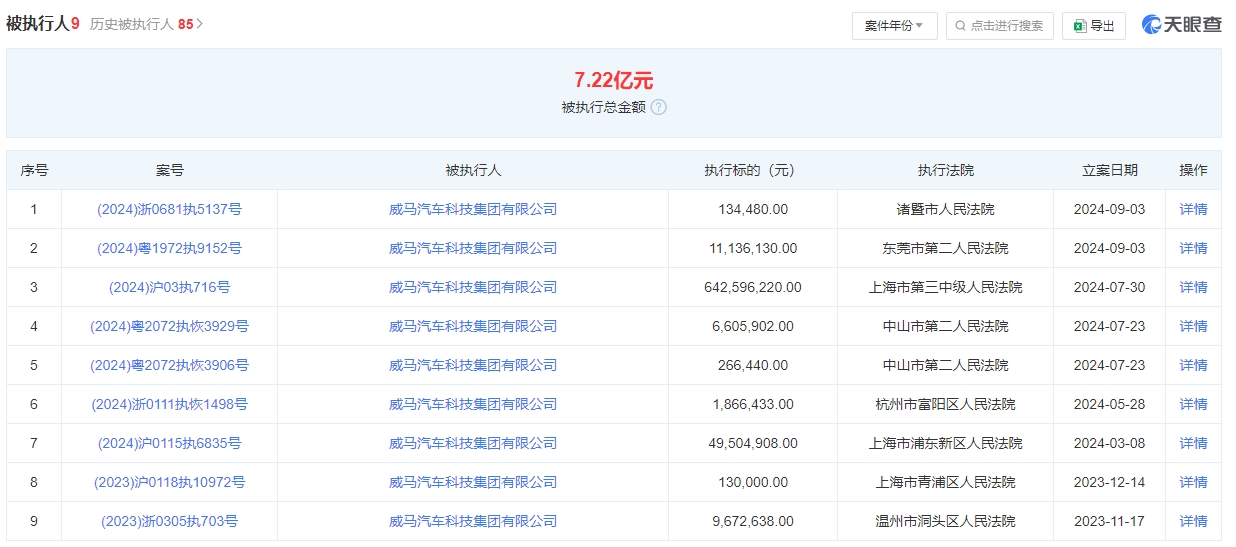The height and width of the screenshot is (547, 1236).
Task: Click the 执行标的（元） column header
Action: coord(753,170)
